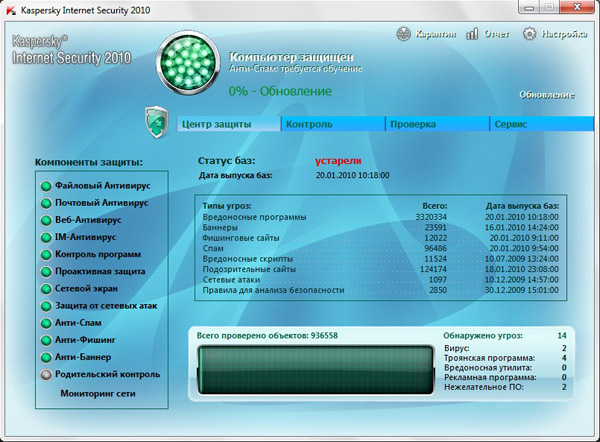Viewport: 600px width, 442px height.
Task: Click Анти-Спам: требуется обучение message
Action: tap(295, 69)
